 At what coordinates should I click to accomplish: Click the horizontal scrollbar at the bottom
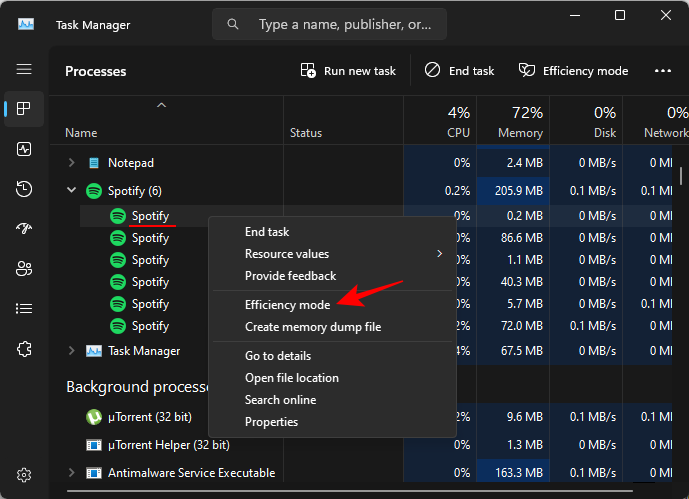349,491
